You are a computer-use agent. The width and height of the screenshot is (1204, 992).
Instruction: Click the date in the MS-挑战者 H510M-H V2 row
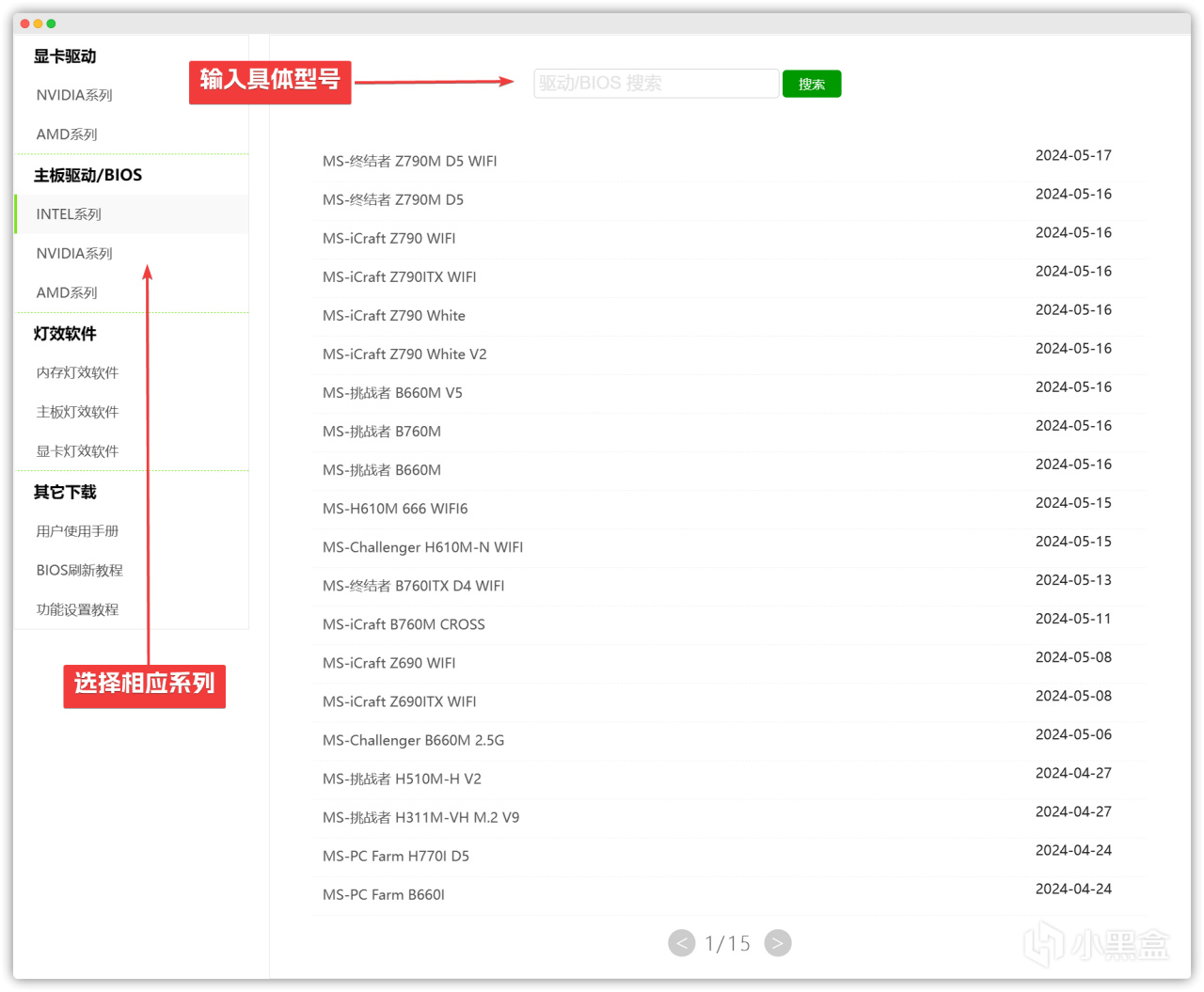pyautogui.click(x=1073, y=773)
